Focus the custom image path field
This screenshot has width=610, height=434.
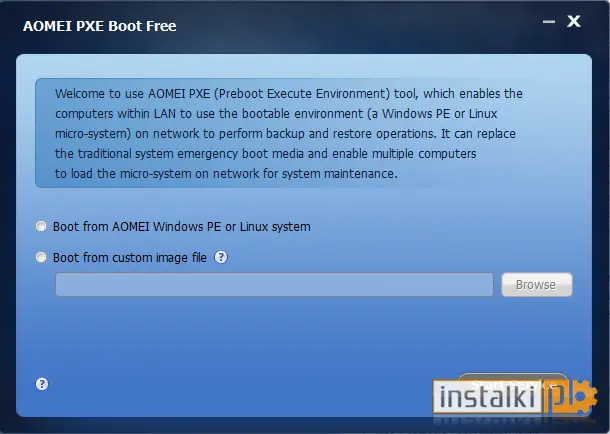tap(274, 285)
